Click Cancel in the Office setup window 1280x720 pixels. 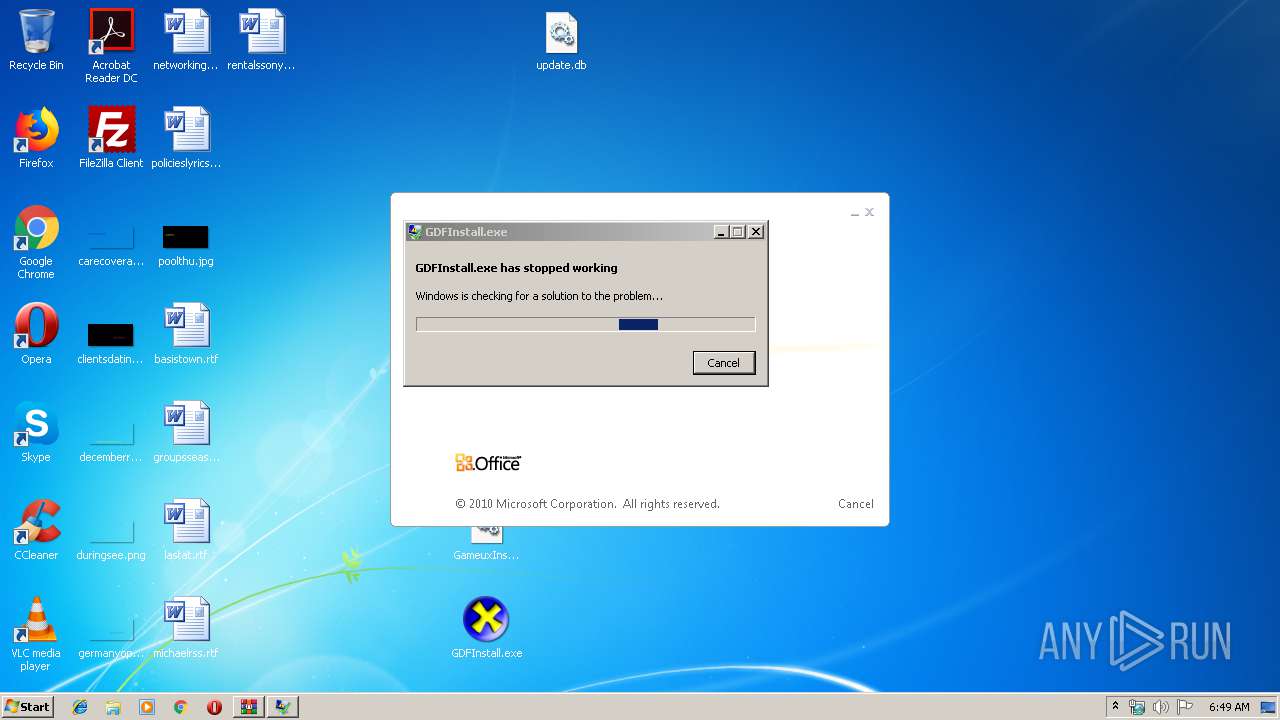coord(856,504)
